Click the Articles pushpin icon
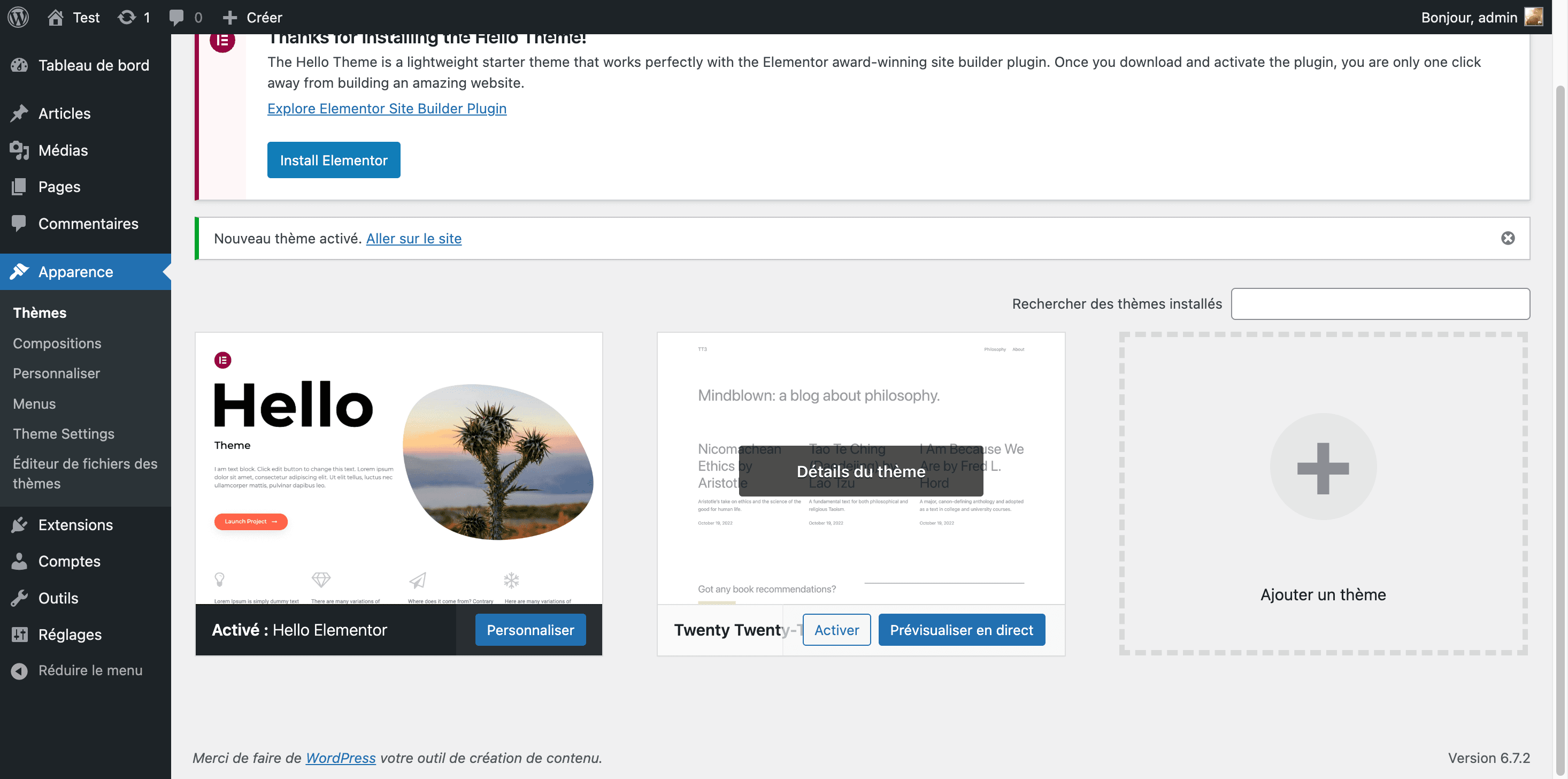The width and height of the screenshot is (1568, 779). pyautogui.click(x=19, y=113)
